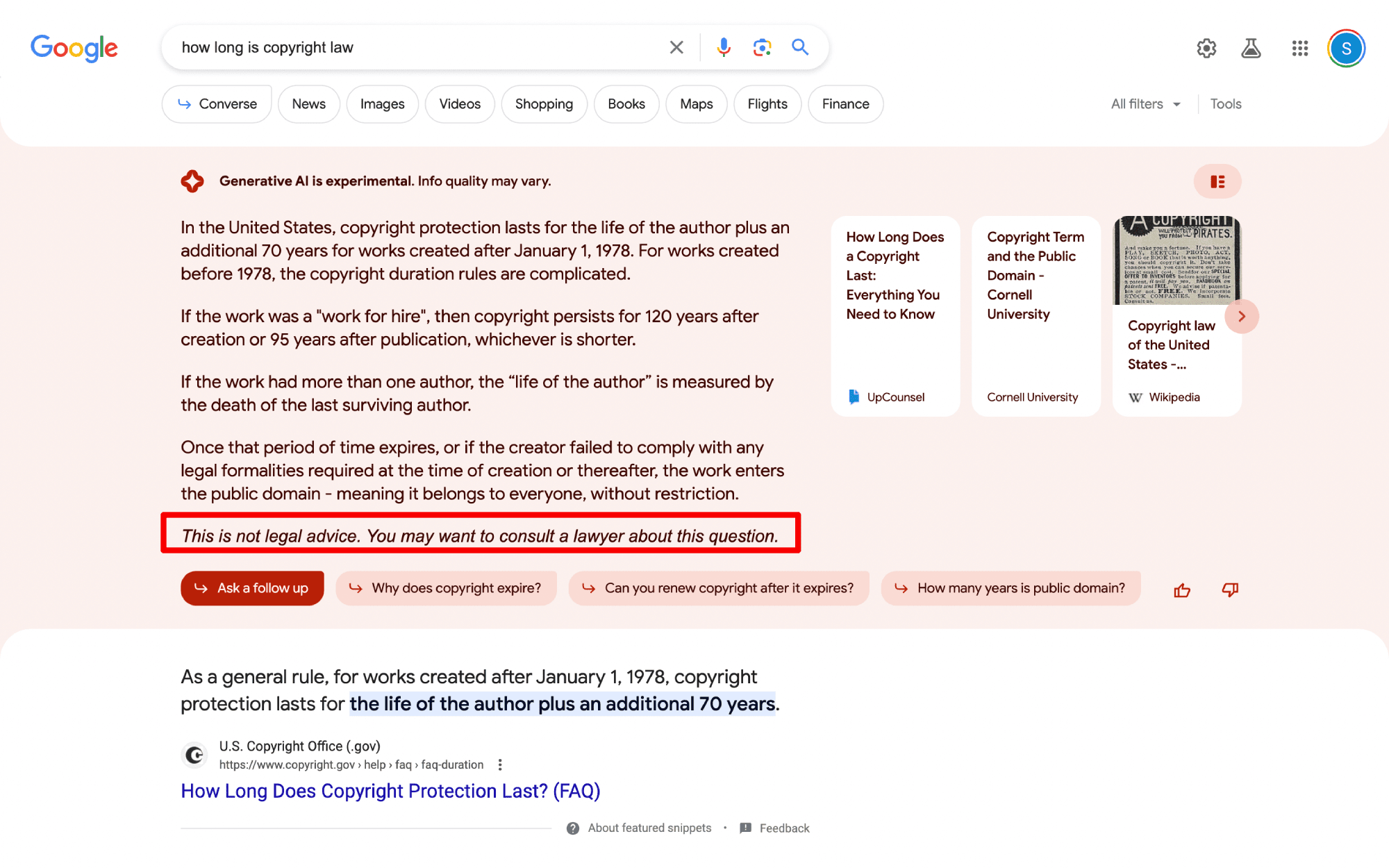Open three-dot menu for copyright.gov result
This screenshot has height=868, width=1389.
(x=500, y=765)
